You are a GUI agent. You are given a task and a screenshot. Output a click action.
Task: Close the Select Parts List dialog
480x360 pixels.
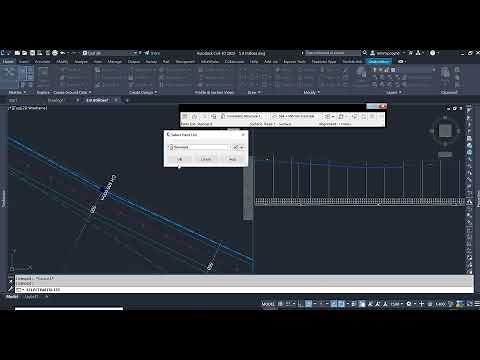(243, 134)
